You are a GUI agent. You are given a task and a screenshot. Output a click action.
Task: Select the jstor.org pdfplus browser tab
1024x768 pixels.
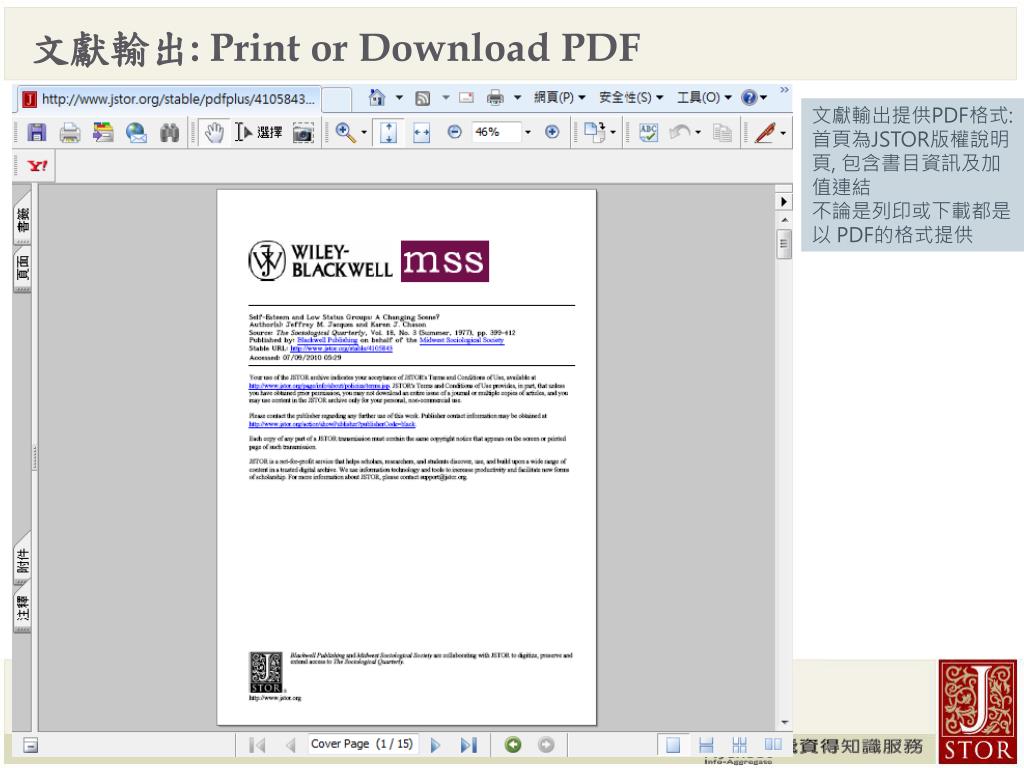point(168,99)
